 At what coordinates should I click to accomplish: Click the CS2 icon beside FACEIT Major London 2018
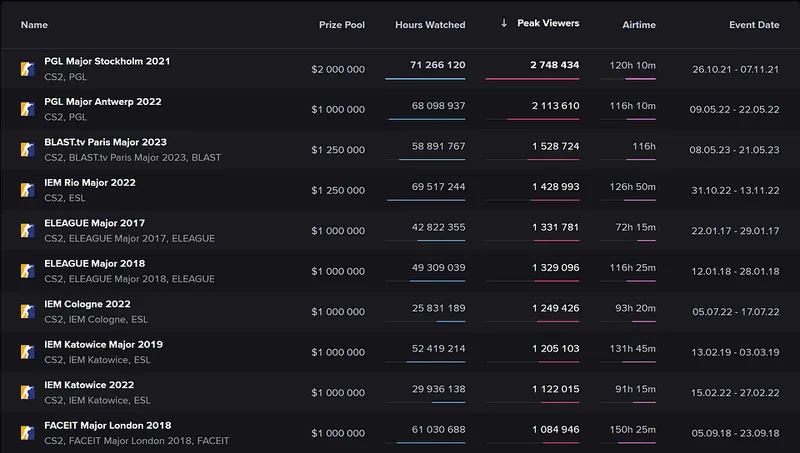(x=28, y=433)
